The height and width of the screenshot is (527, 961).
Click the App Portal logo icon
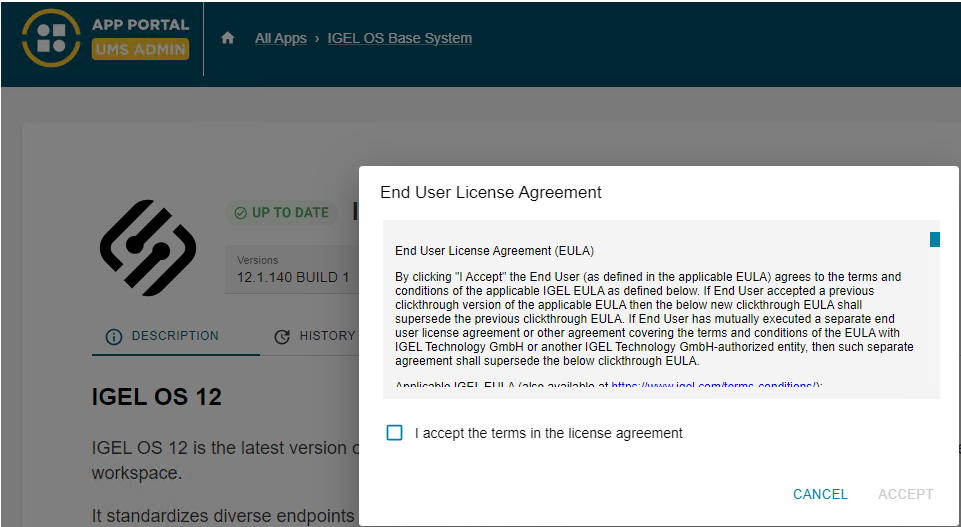pos(51,38)
